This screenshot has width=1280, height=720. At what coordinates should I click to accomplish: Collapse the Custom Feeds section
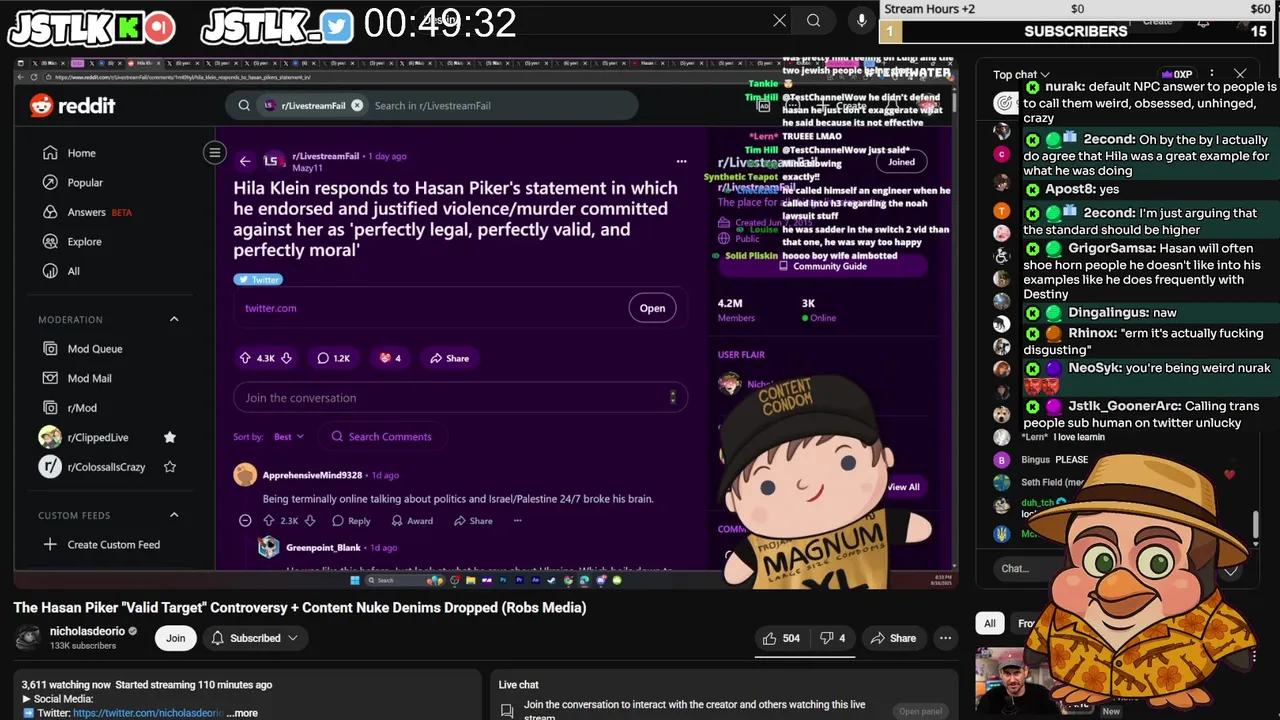point(174,515)
